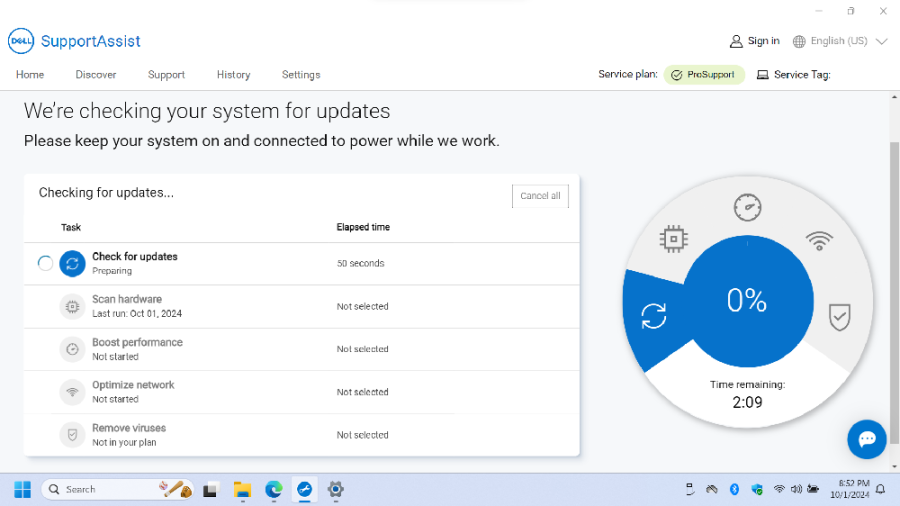900x506 pixels.
Task: Click the ProSupport service plan badge
Action: [x=704, y=75]
